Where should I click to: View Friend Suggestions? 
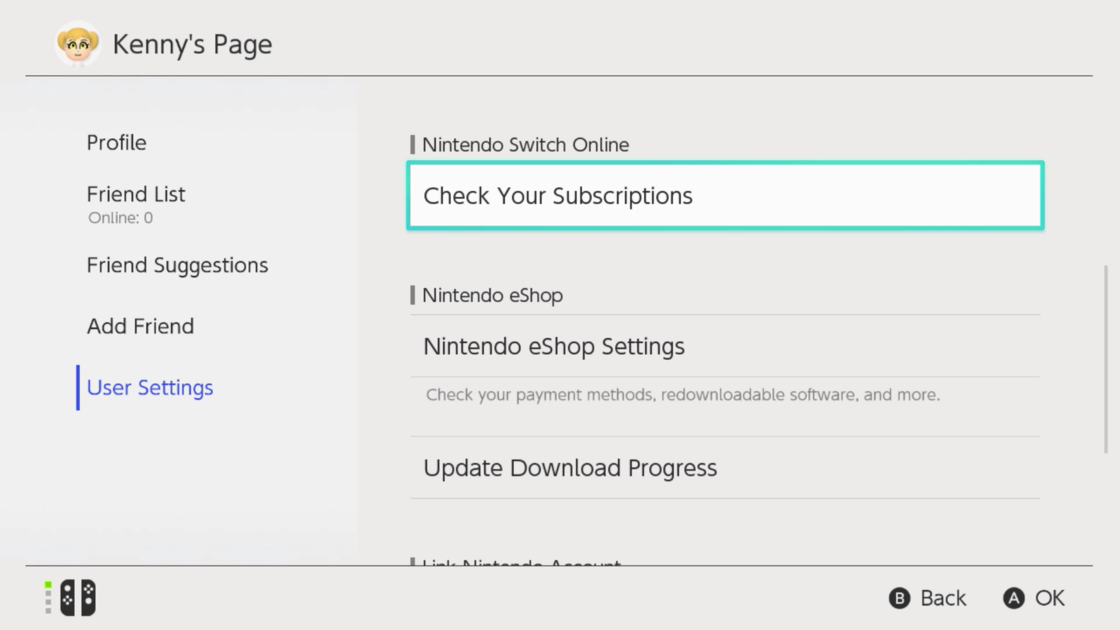tap(177, 266)
